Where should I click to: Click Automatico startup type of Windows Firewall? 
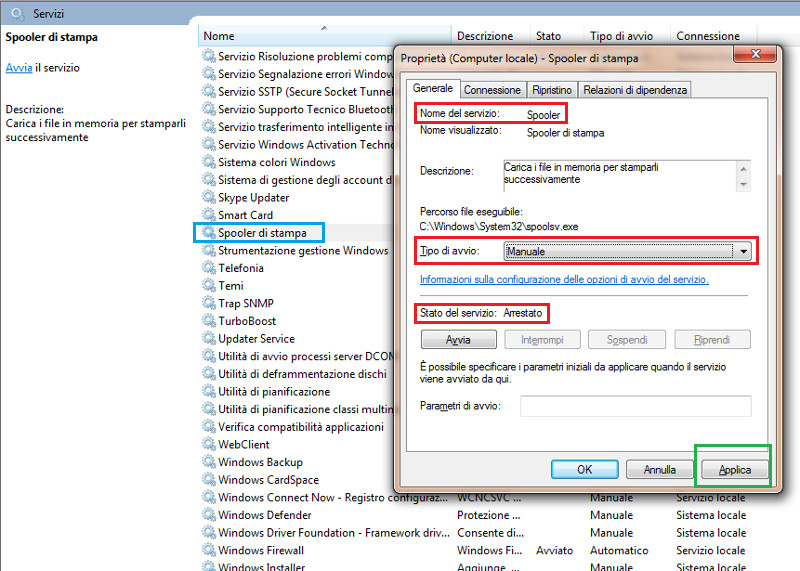pos(619,550)
